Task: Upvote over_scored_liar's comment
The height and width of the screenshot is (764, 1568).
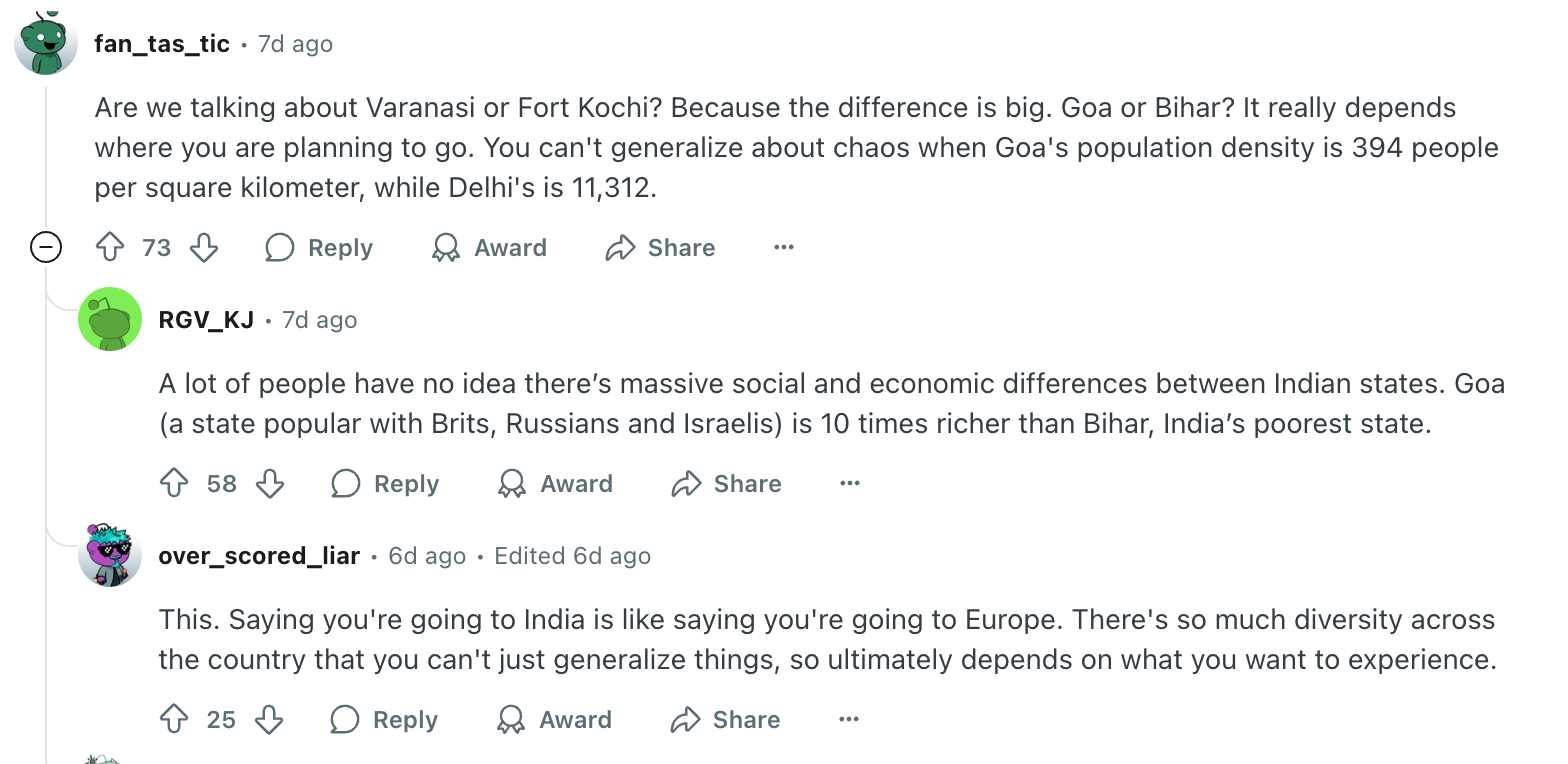Action: [x=175, y=720]
